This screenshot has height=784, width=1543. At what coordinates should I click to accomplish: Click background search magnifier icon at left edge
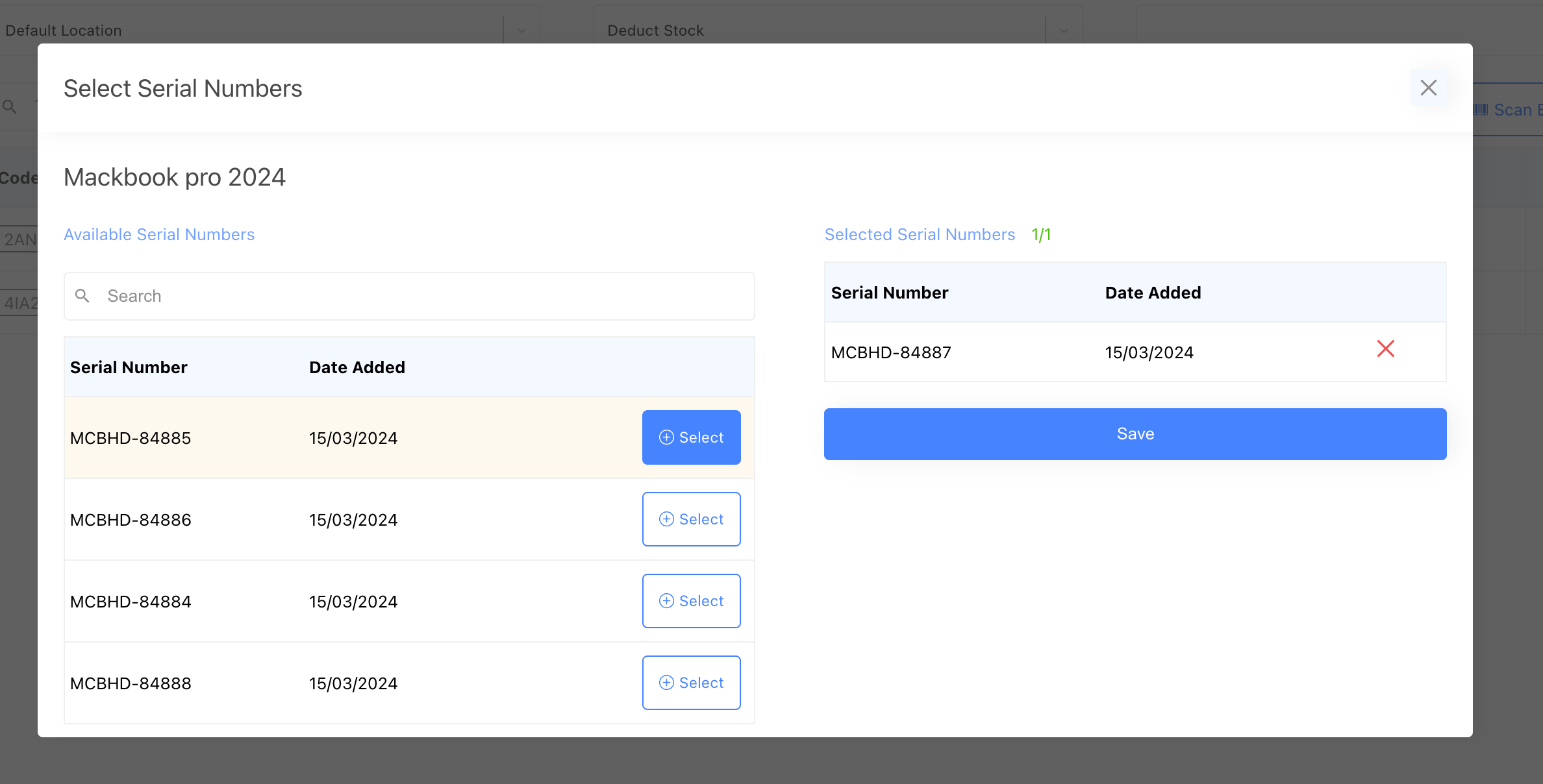(x=10, y=106)
